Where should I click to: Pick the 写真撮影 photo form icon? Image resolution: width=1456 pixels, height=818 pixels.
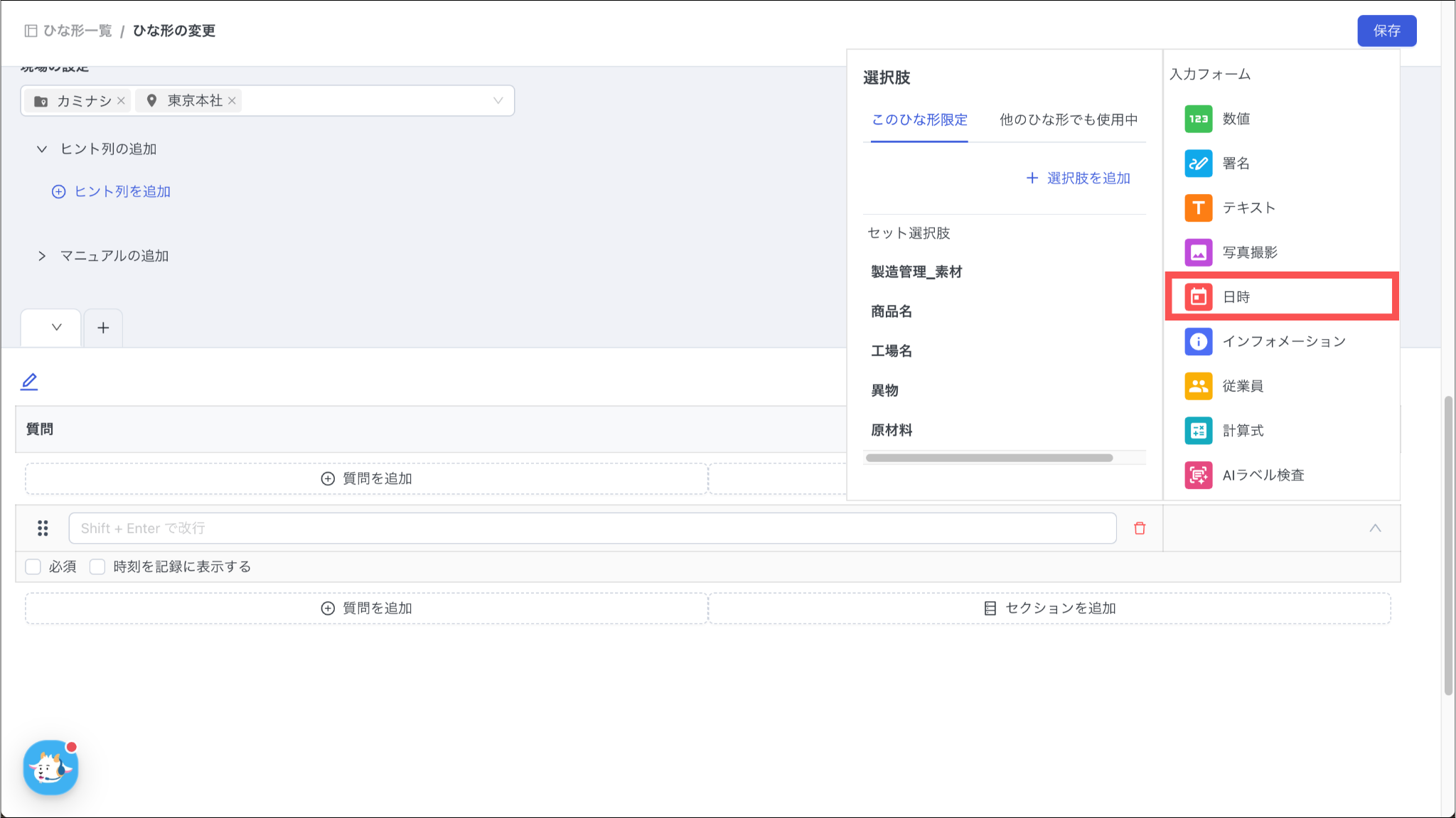point(1198,252)
